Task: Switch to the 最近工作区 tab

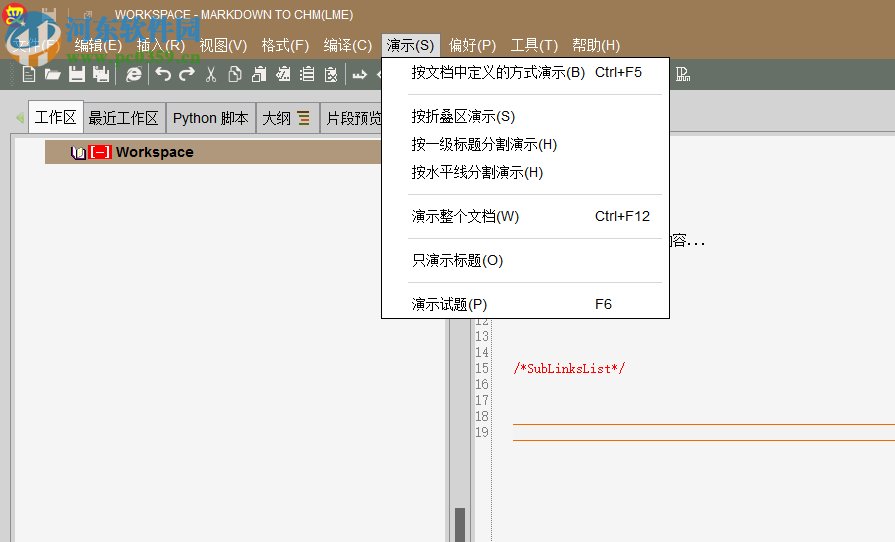Action: click(x=123, y=118)
